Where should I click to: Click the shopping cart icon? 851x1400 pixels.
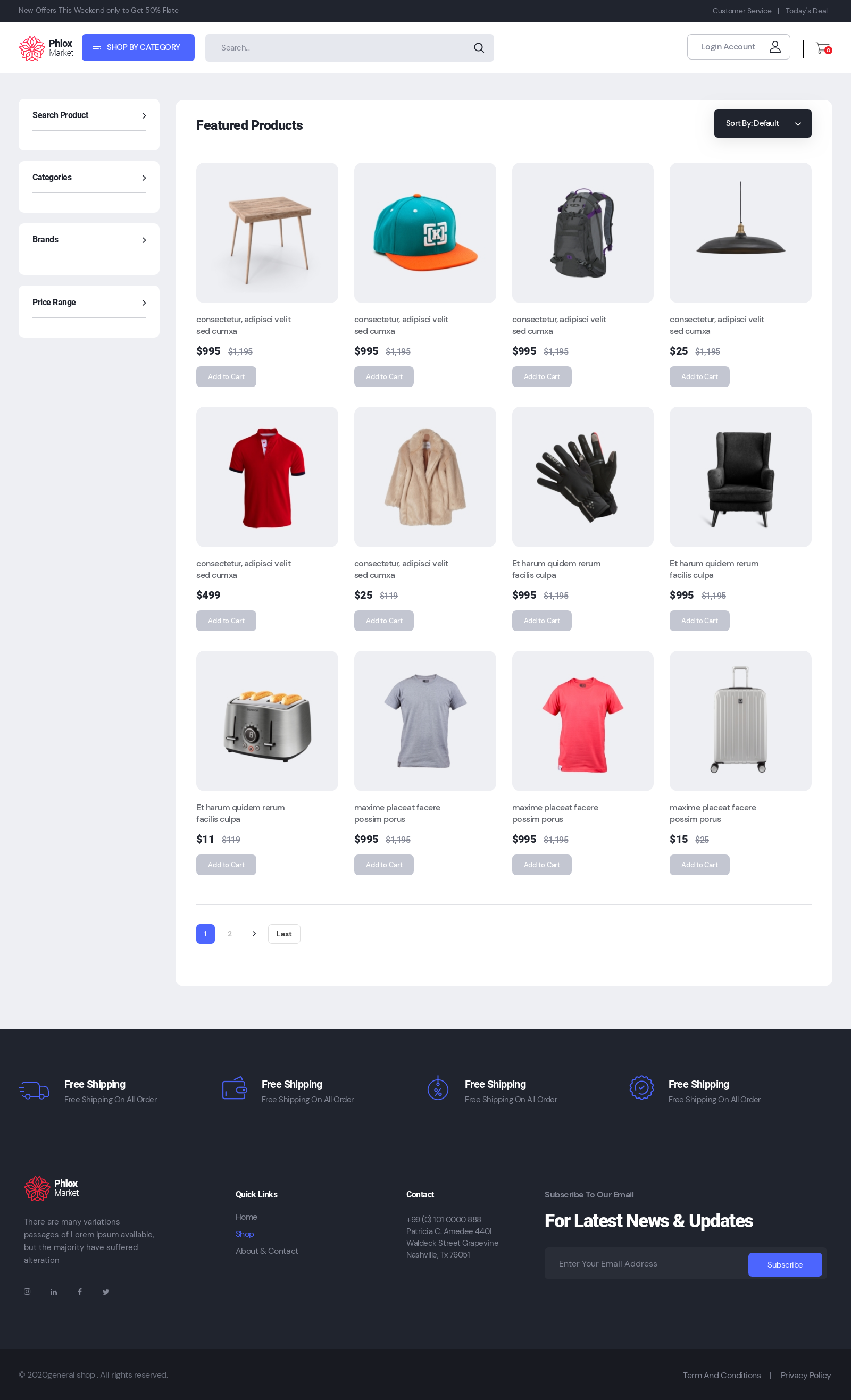click(822, 48)
